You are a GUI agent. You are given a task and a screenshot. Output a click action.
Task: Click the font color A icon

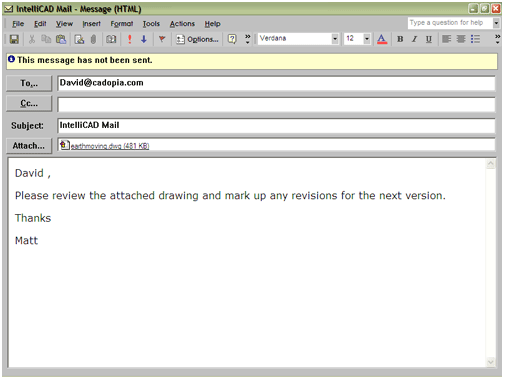[x=382, y=39]
